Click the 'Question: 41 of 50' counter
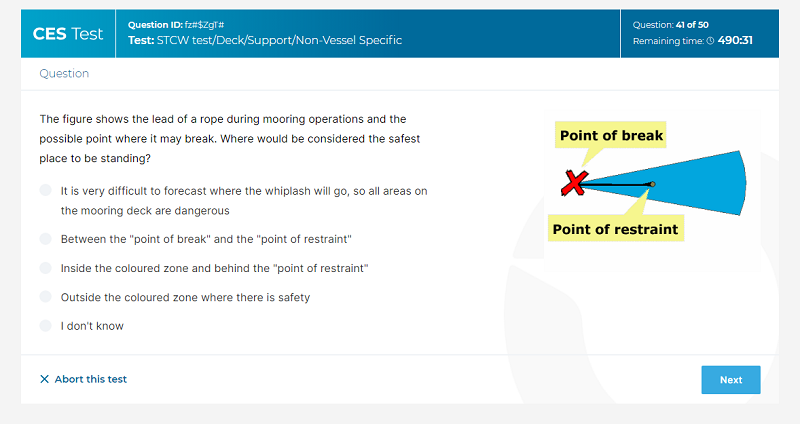The width and height of the screenshot is (800, 424). pyautogui.click(x=670, y=25)
